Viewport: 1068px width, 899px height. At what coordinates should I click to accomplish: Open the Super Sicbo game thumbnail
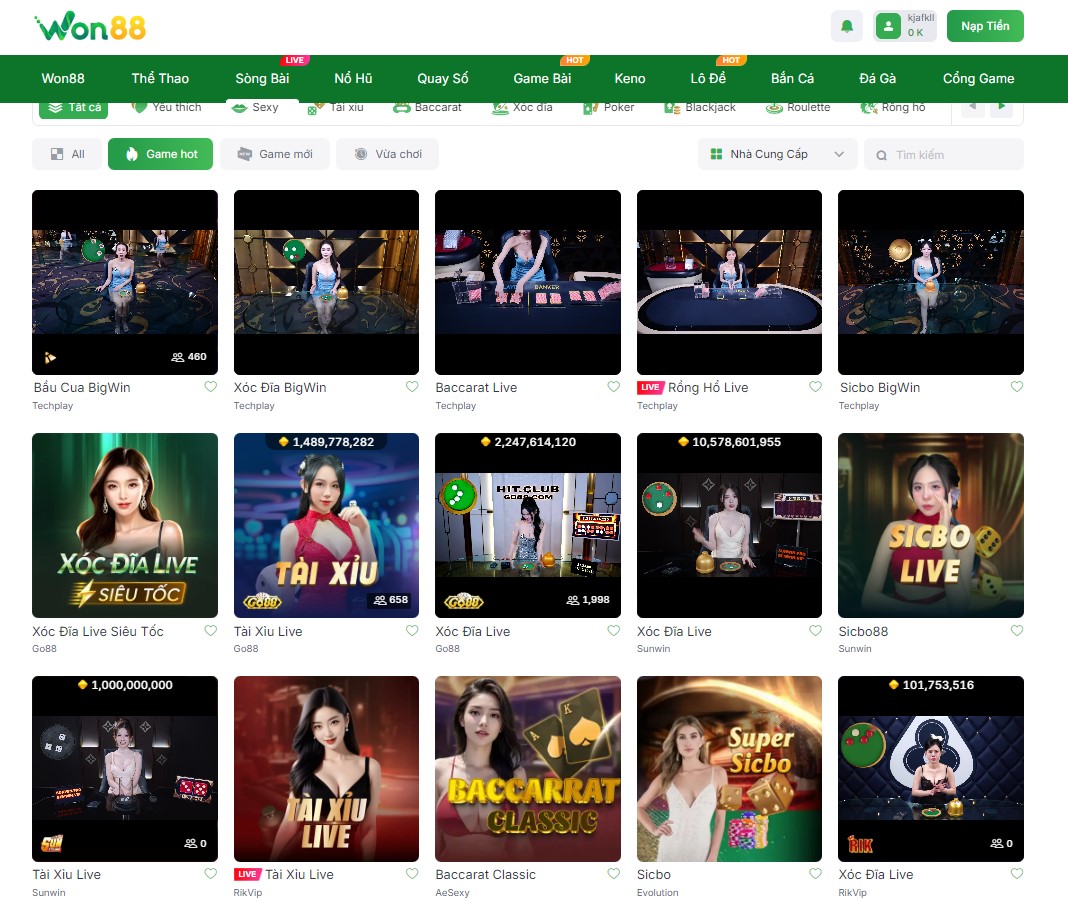(x=729, y=768)
